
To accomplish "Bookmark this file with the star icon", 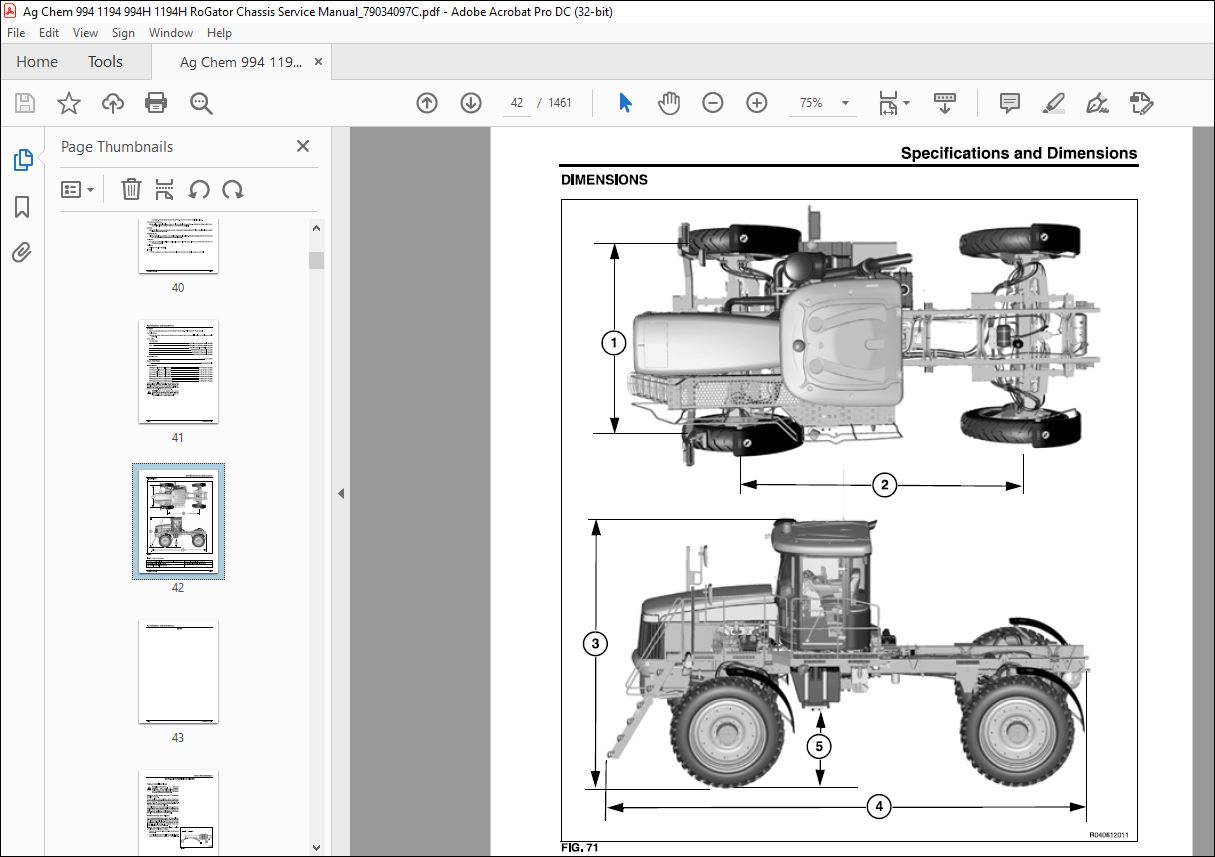I will pyautogui.click(x=68, y=103).
